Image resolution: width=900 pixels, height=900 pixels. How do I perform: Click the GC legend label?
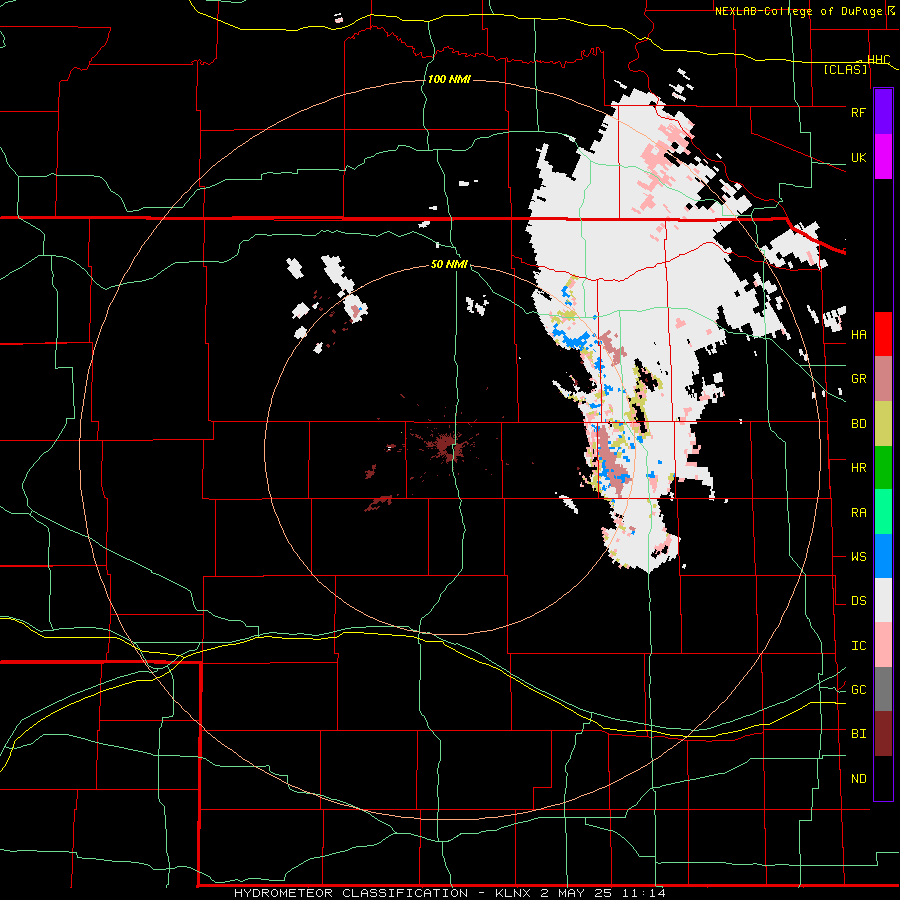pos(858,690)
